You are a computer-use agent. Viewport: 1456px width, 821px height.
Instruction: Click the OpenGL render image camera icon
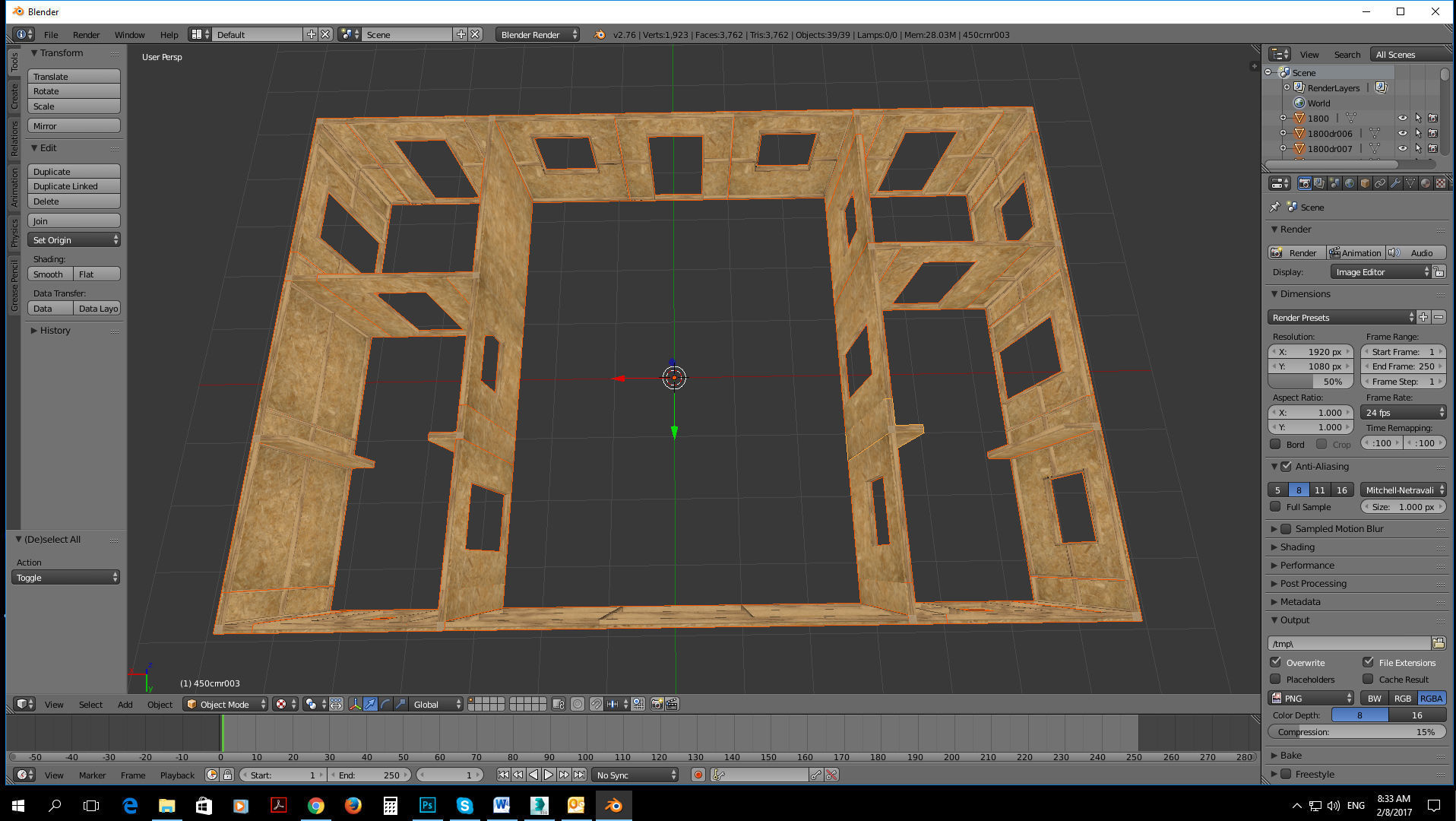coord(657,704)
